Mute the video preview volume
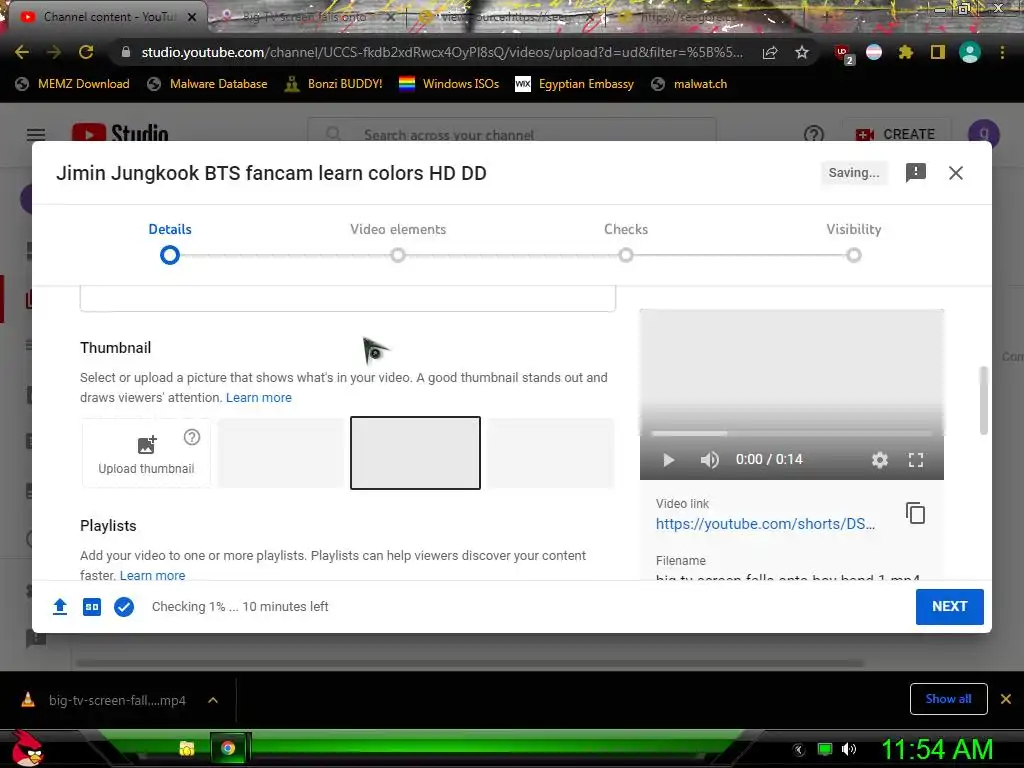1024x768 pixels. [709, 460]
